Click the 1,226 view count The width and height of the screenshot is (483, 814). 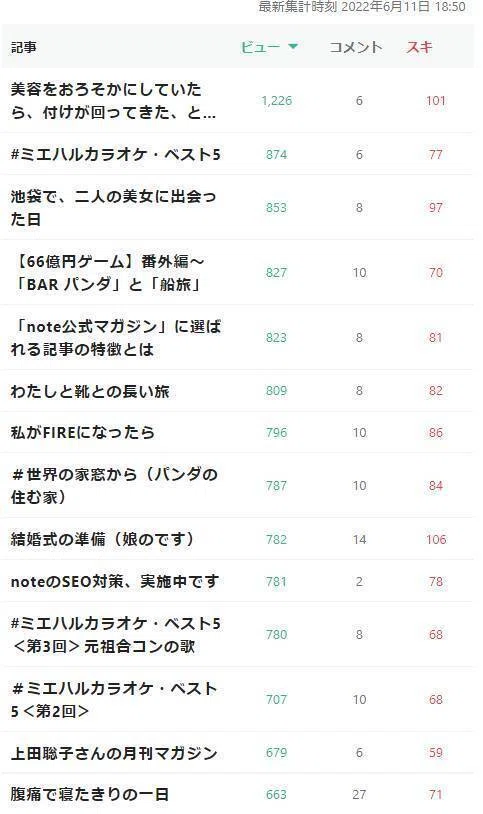[x=277, y=101]
